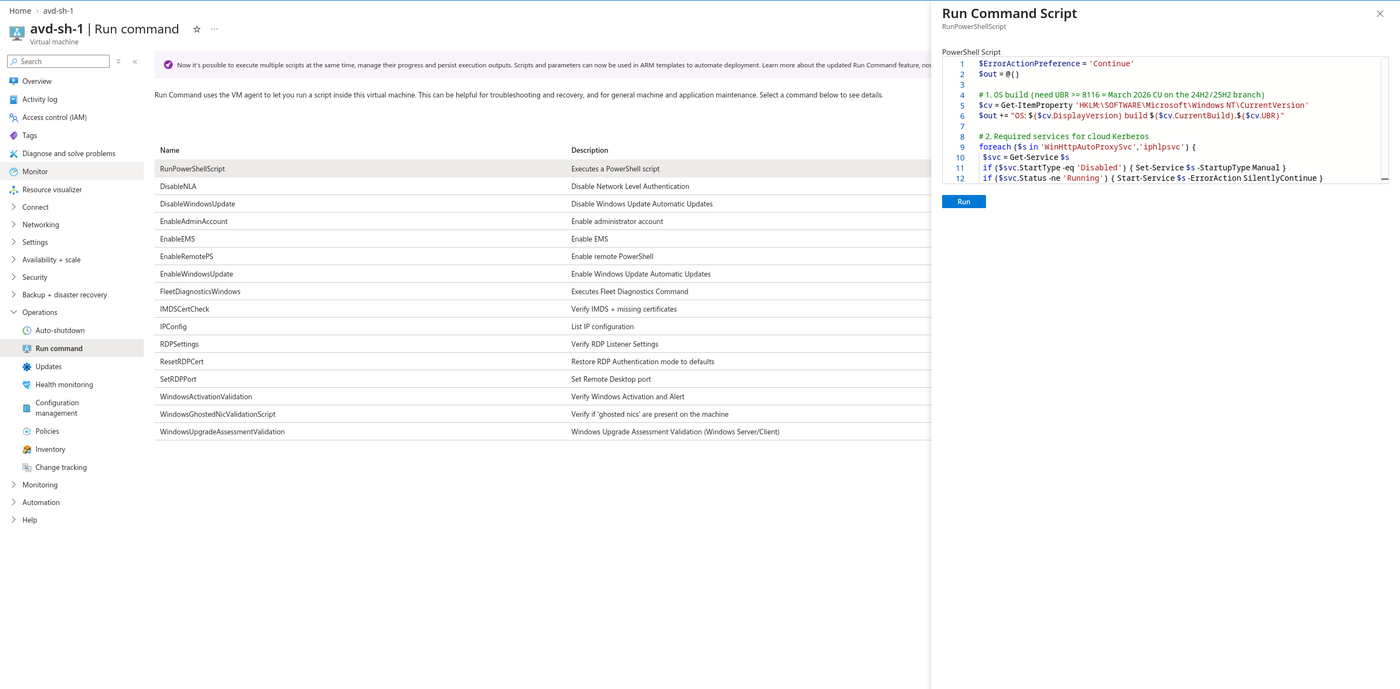The image size is (1400, 689).
Task: Open Monitor in the sidebar
Action: 35,171
